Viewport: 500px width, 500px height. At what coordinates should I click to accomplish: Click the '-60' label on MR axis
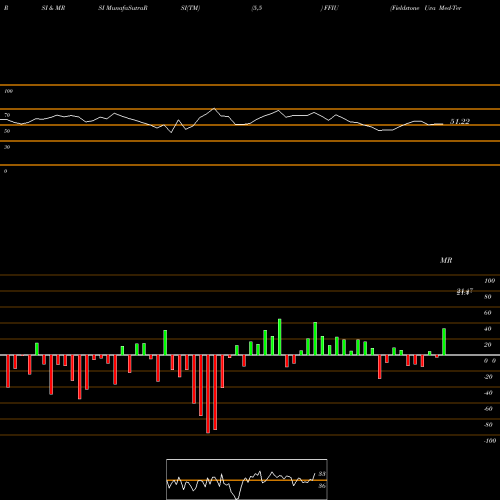[x=488, y=409]
